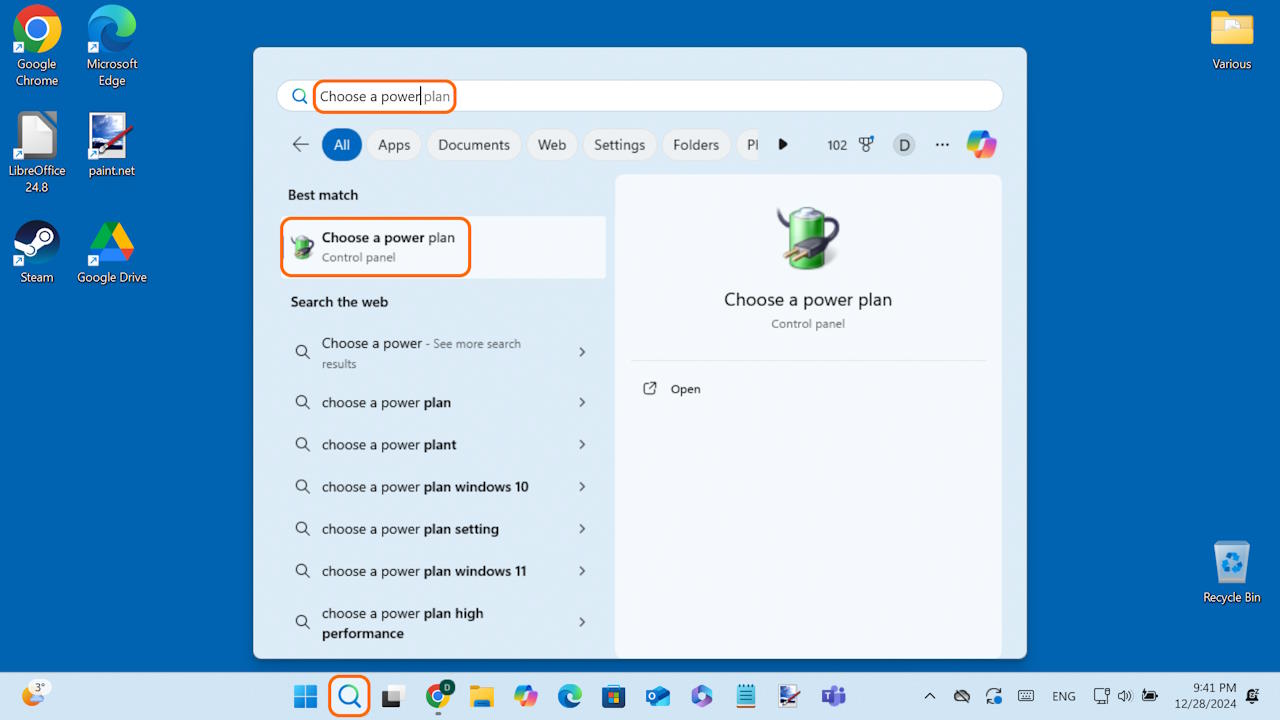Viewport: 1280px width, 720px height.
Task: Switch to the Documents filter tab
Action: point(473,145)
